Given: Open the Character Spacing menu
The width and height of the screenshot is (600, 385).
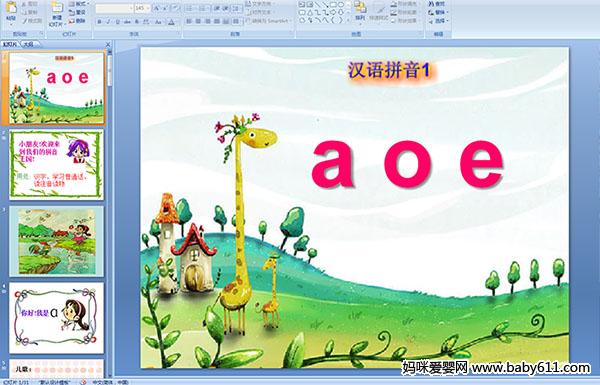Looking at the screenshot, I should point(146,22).
